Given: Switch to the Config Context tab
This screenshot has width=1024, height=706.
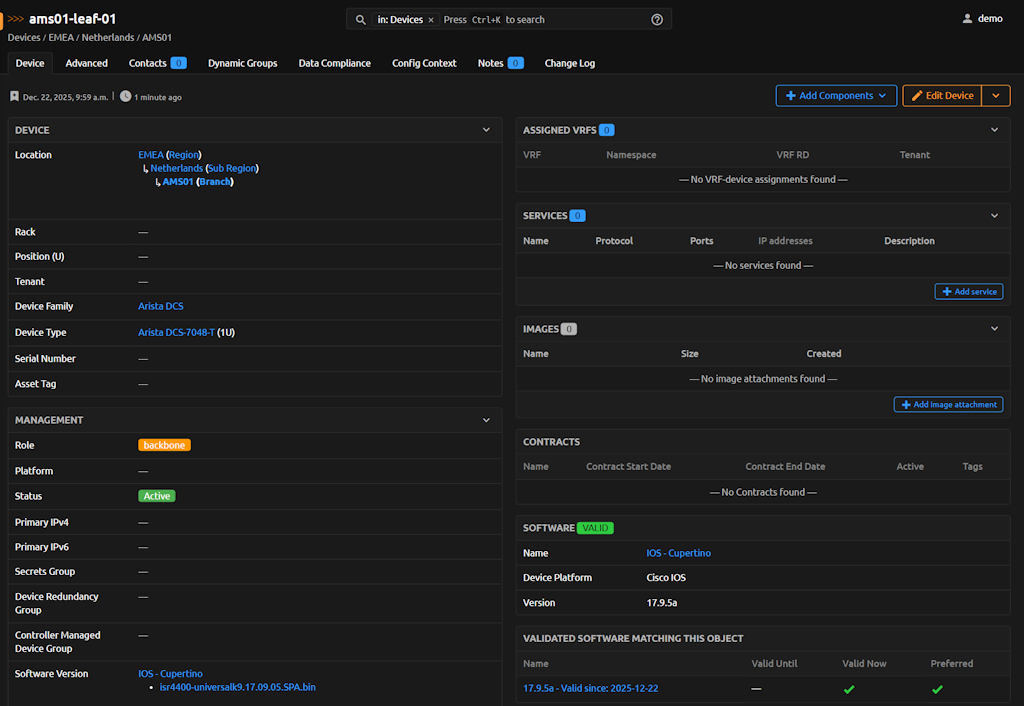Looking at the screenshot, I should tap(424, 63).
